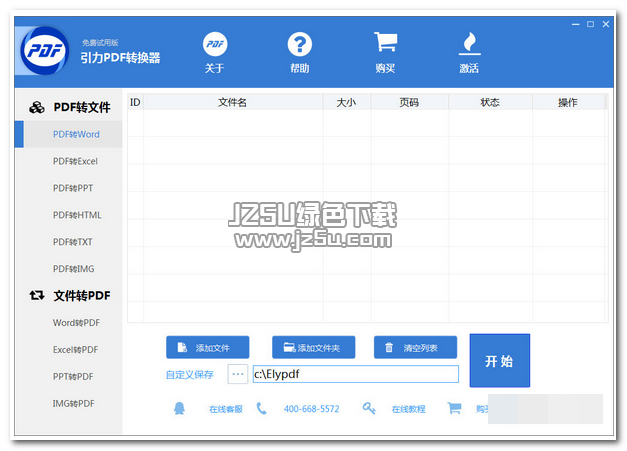Screen dimensions: 627x451
Task: Click the key icon beside 在线教程
Action: coord(369,408)
